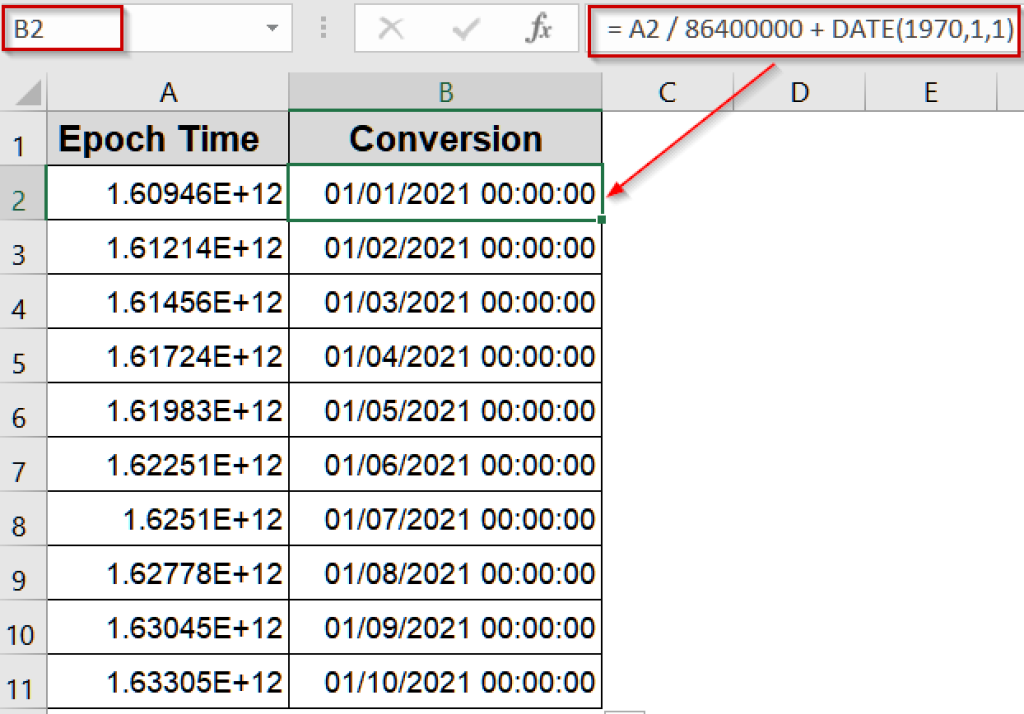Select the cell showing 01/10/2021 00:00:00
Screen dimensions: 1024x714
[444, 681]
